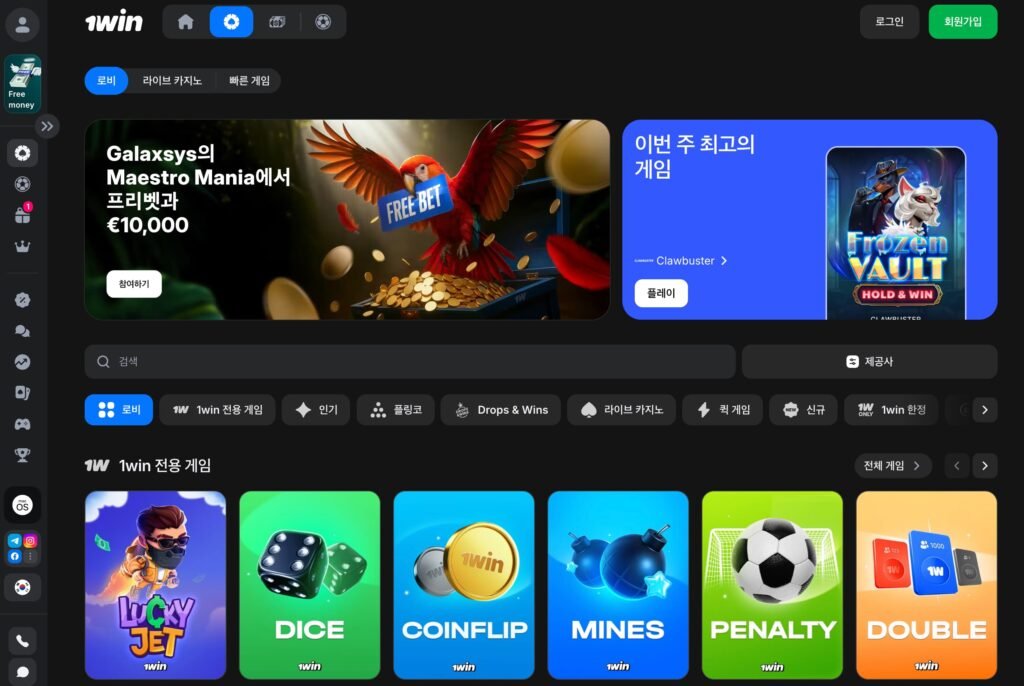1024x686 pixels.
Task: Switch to the 빠른 게임 tab
Action: pyautogui.click(x=249, y=81)
